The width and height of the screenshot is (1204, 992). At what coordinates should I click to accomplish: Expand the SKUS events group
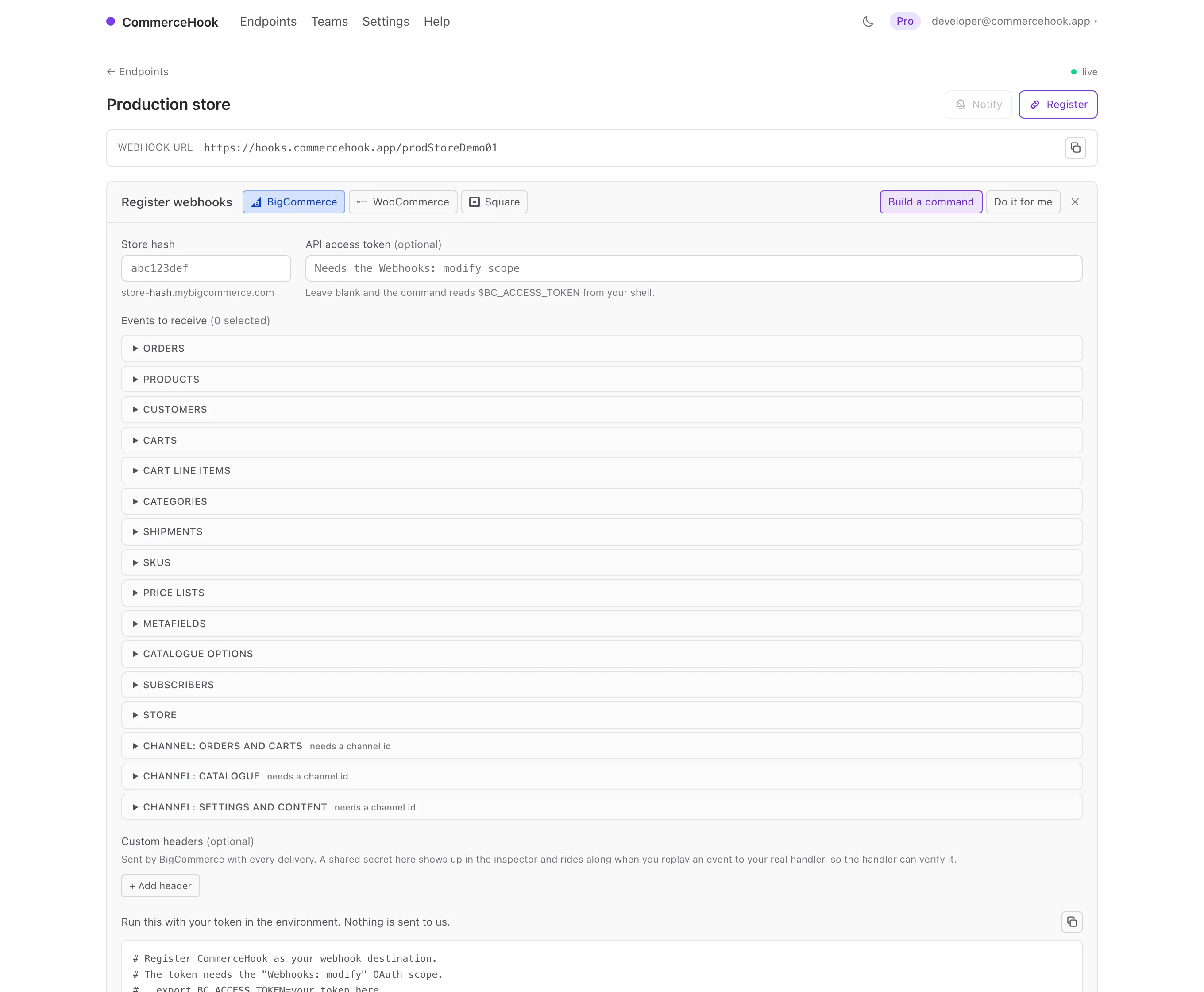click(x=602, y=562)
